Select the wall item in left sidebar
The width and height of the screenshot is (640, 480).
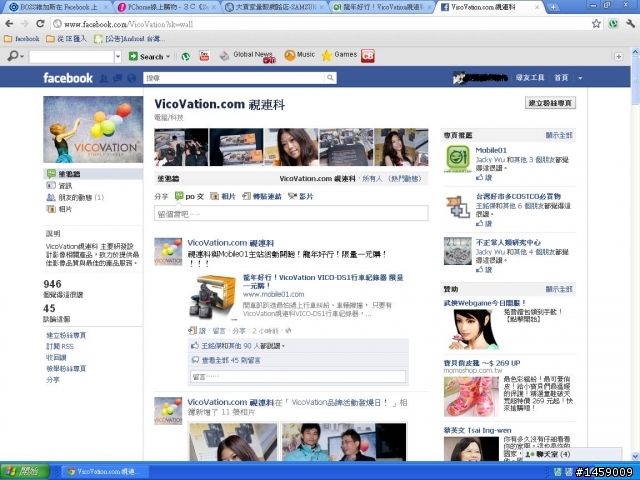(x=93, y=174)
